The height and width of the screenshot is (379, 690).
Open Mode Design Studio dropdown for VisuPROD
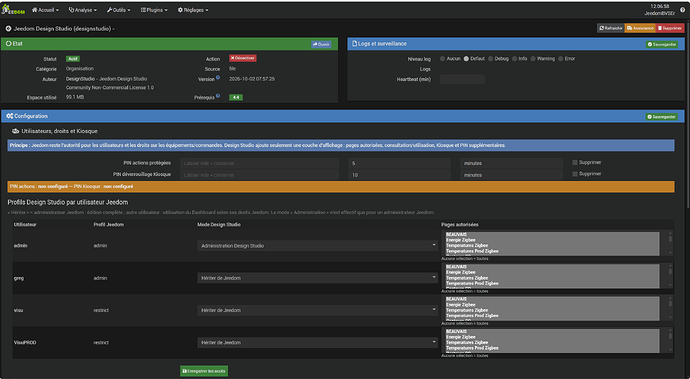click(317, 342)
